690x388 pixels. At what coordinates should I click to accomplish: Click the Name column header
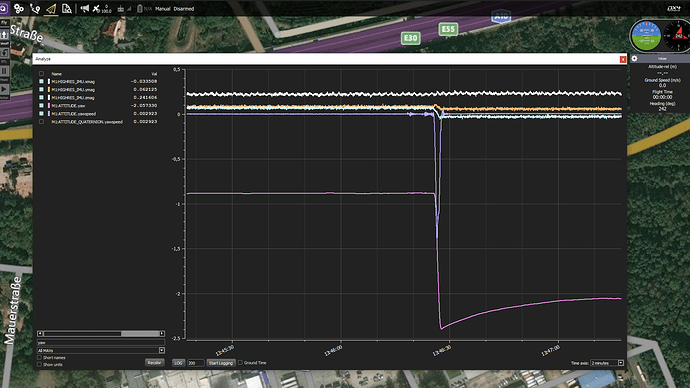coord(56,74)
